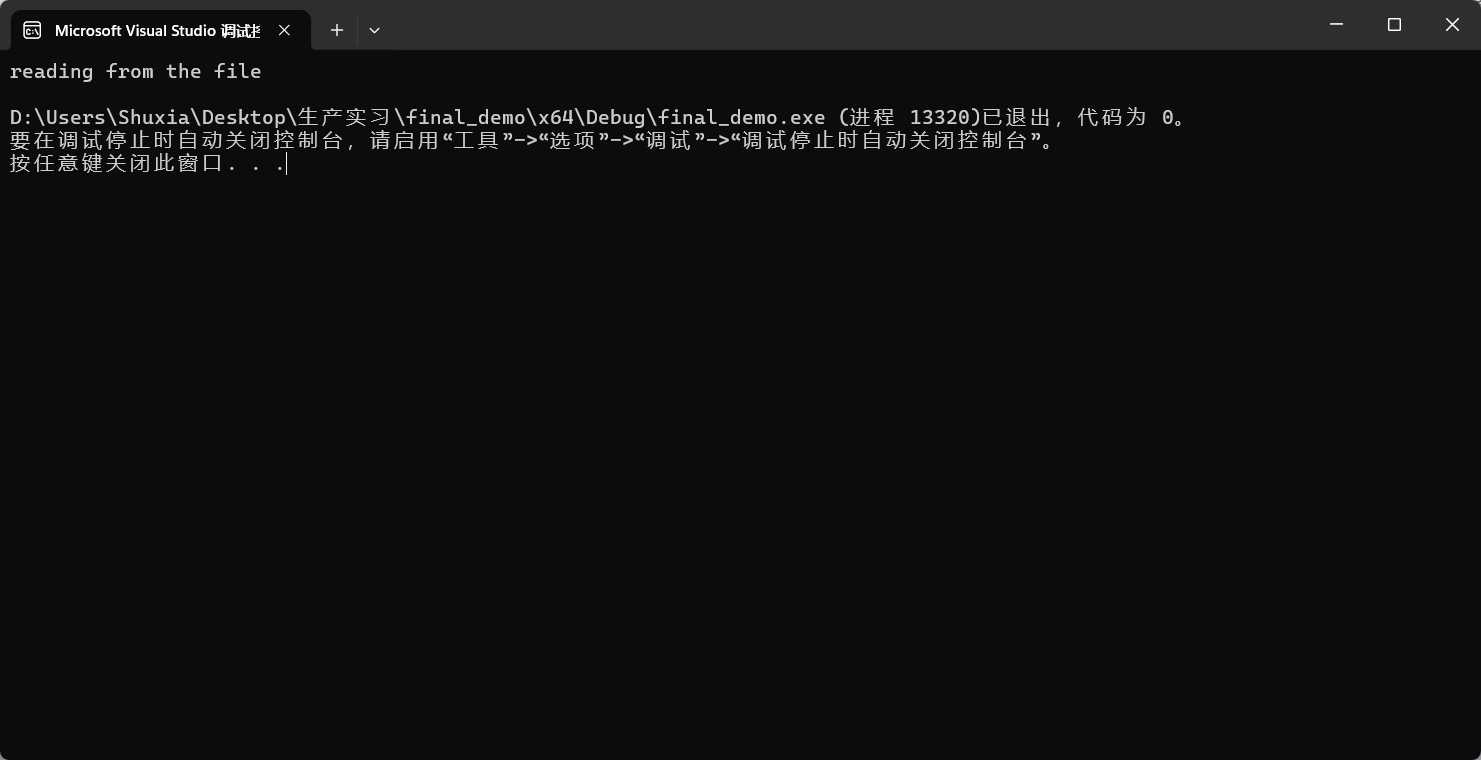The image size is (1481, 760).
Task: Maximize the terminal window
Action: (1394, 24)
